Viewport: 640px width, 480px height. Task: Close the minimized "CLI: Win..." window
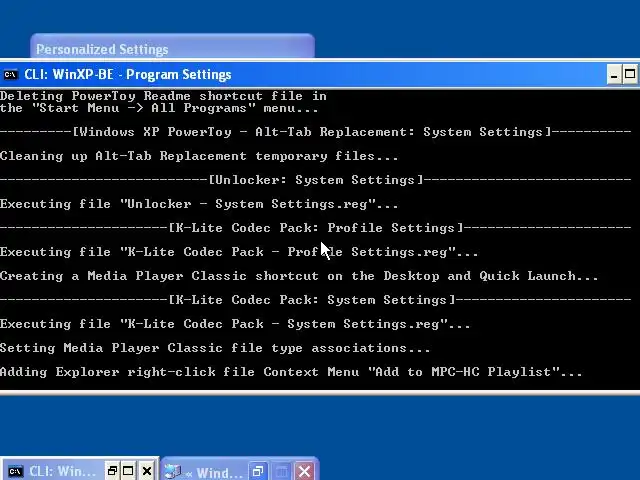pos(147,471)
